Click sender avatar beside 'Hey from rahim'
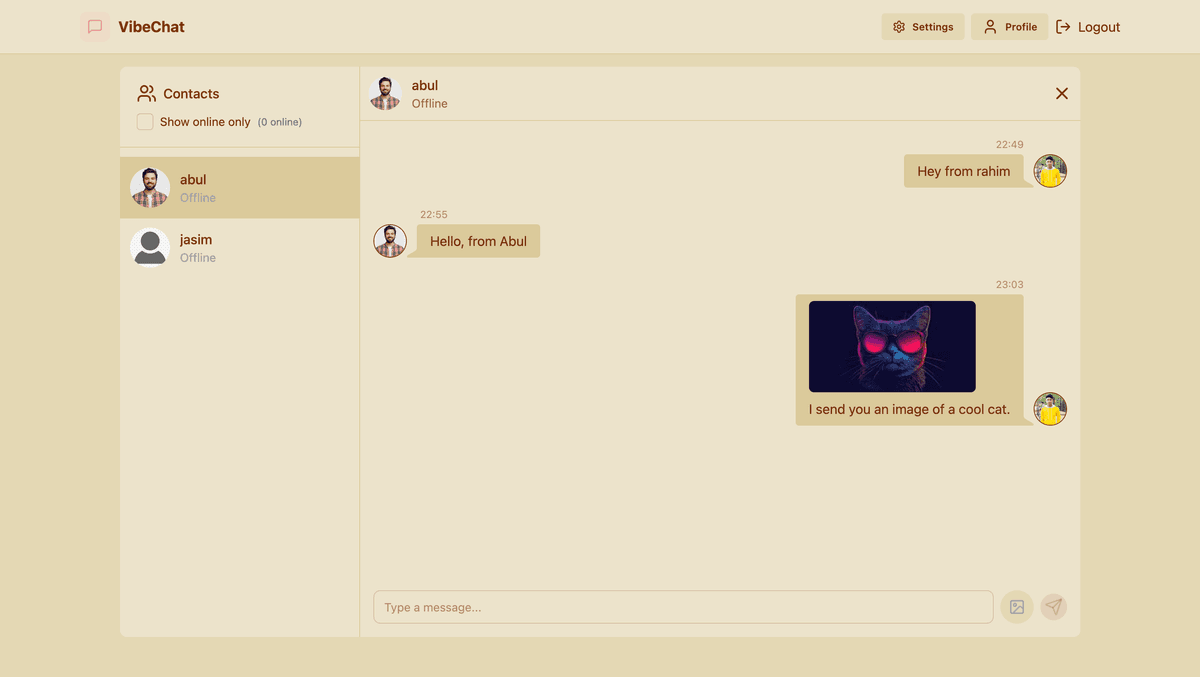 click(x=1050, y=171)
